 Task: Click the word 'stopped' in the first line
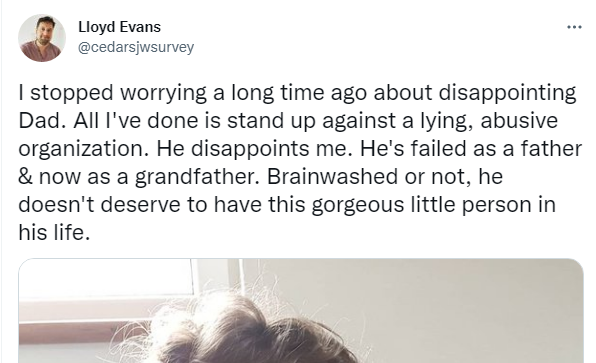tap(71, 93)
